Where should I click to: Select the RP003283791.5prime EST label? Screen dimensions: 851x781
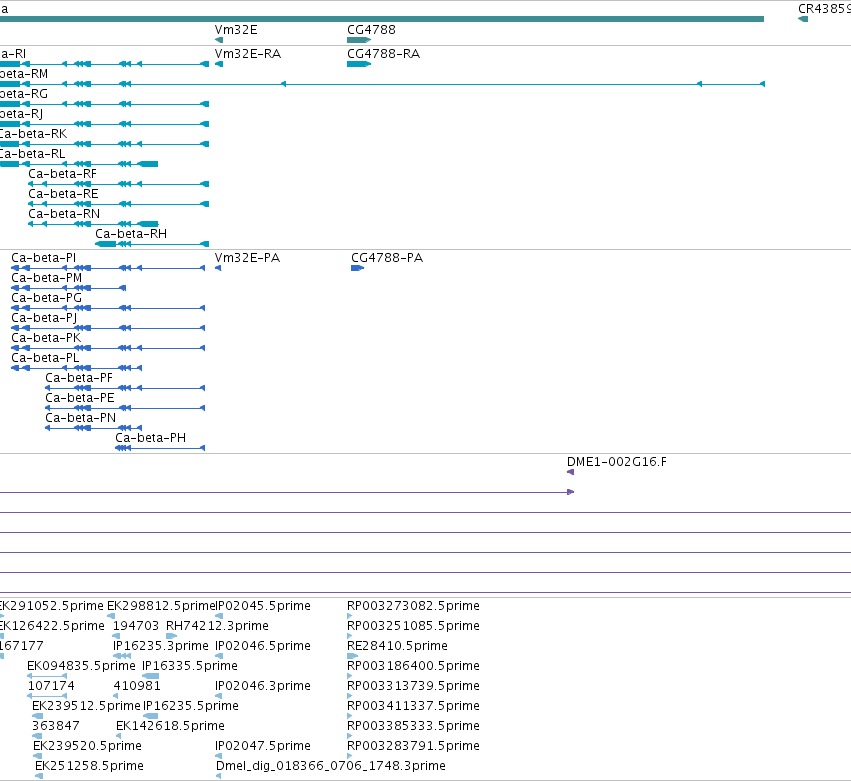coord(413,746)
